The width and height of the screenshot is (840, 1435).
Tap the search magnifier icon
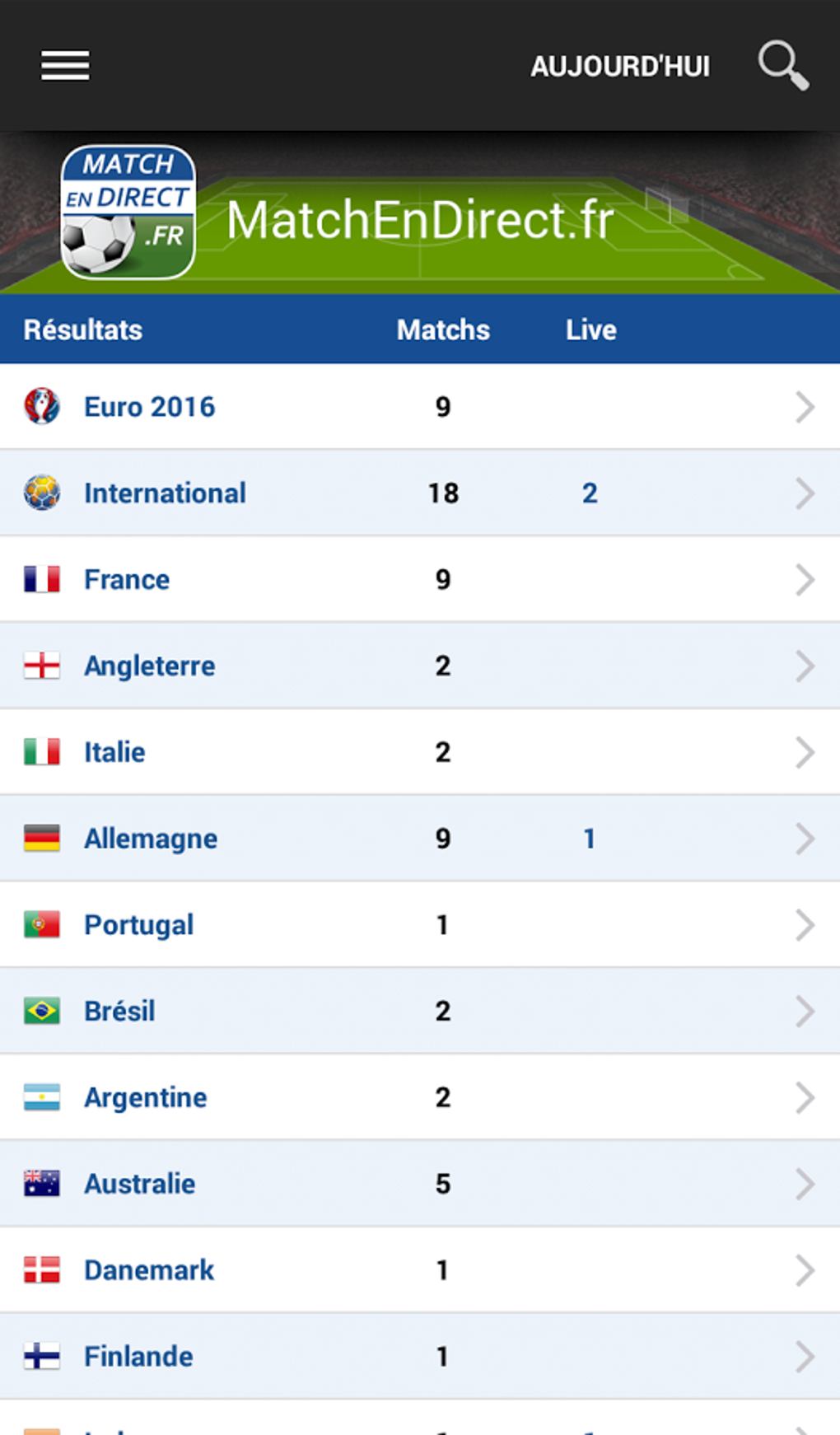pos(782,65)
